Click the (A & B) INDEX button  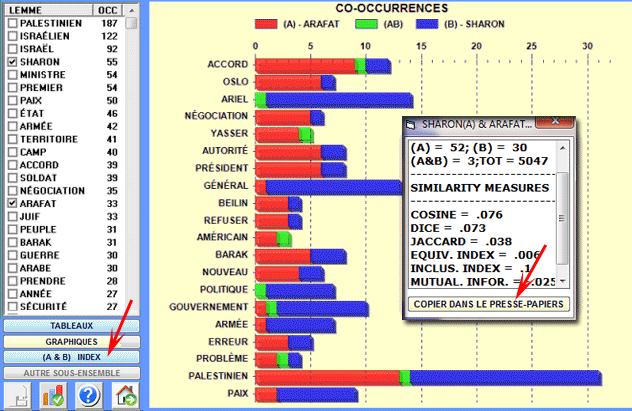(x=71, y=357)
